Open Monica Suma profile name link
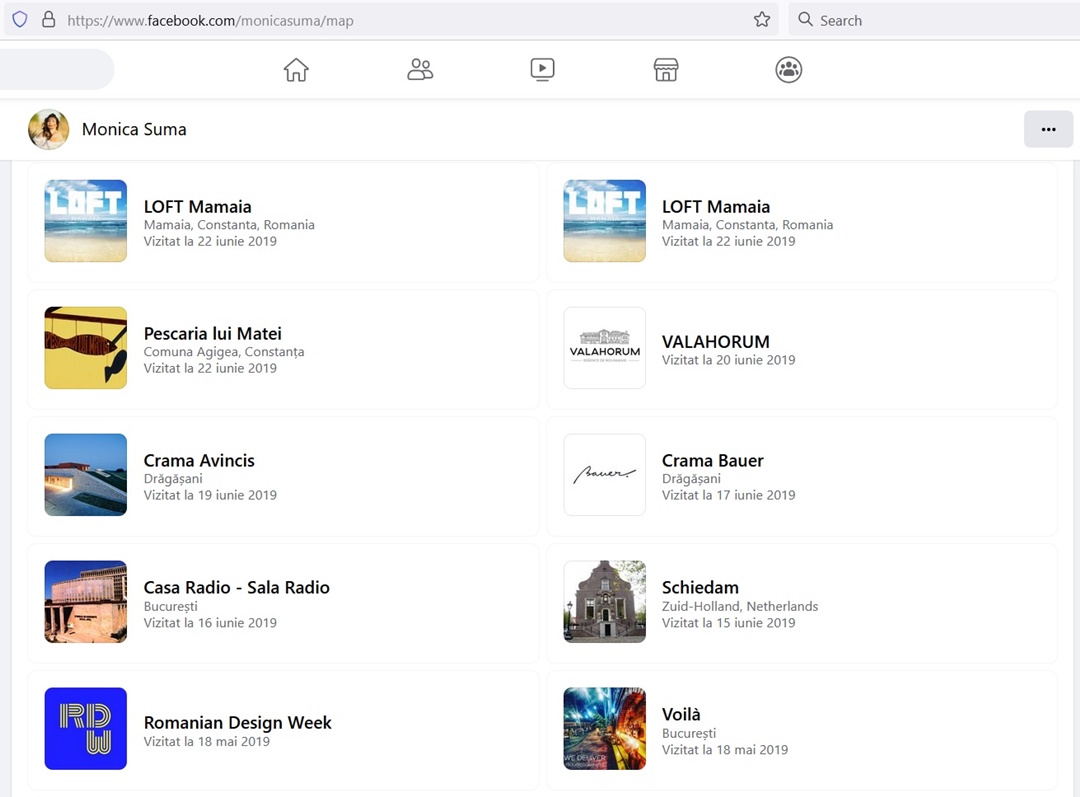The width and height of the screenshot is (1080, 797). [134, 130]
